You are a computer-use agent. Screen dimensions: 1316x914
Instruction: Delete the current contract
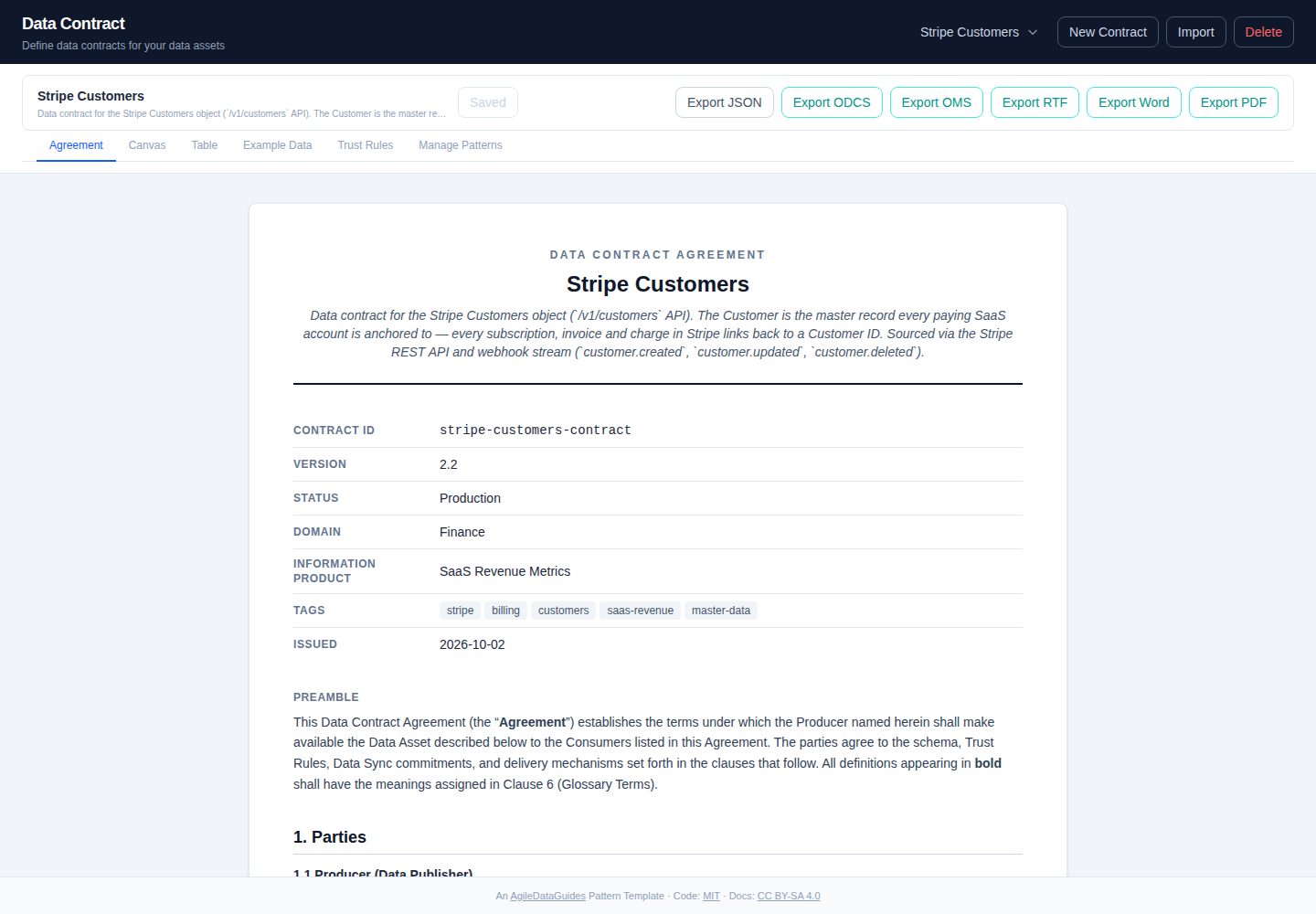pos(1263,32)
